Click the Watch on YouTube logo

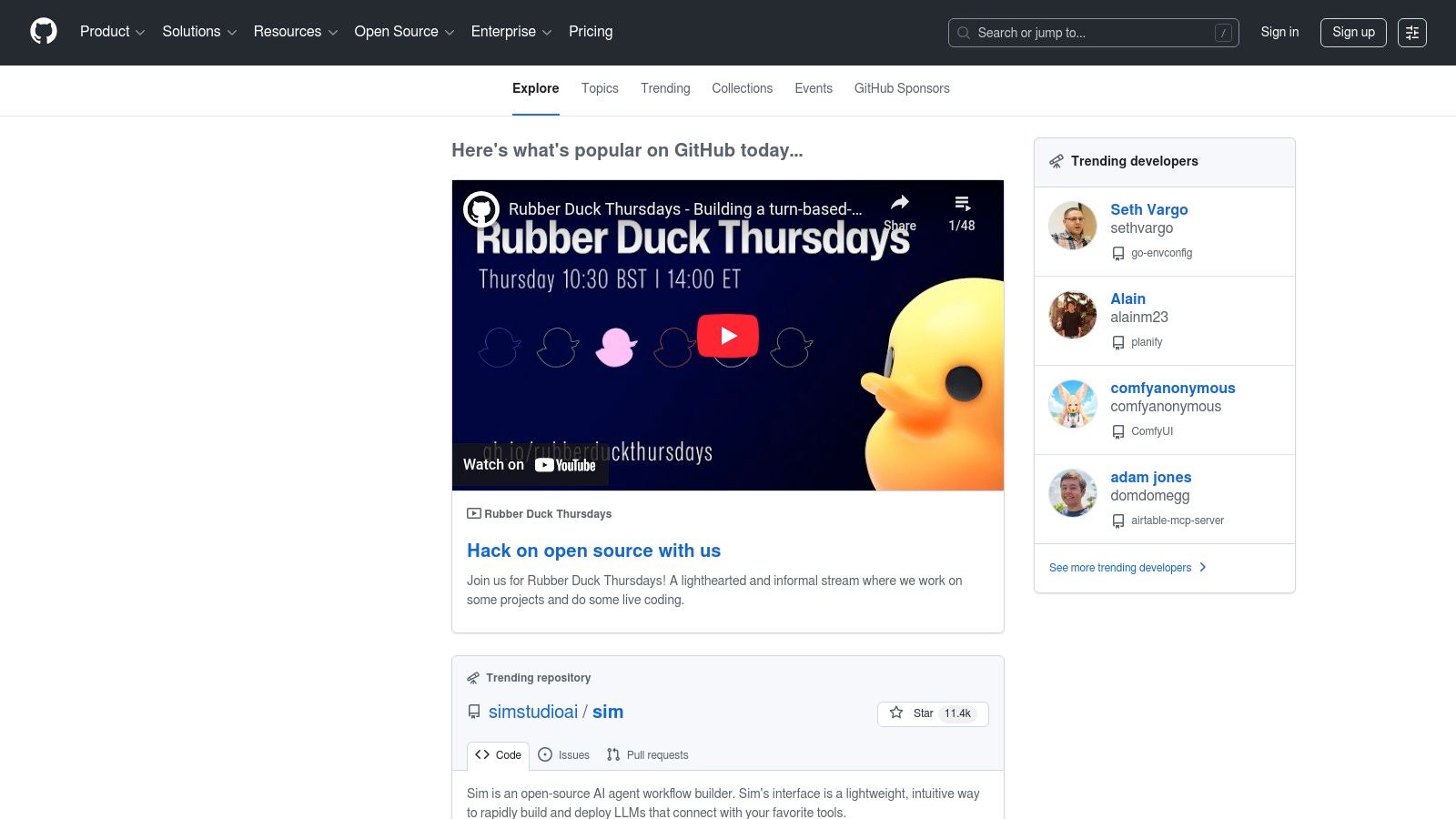565,465
